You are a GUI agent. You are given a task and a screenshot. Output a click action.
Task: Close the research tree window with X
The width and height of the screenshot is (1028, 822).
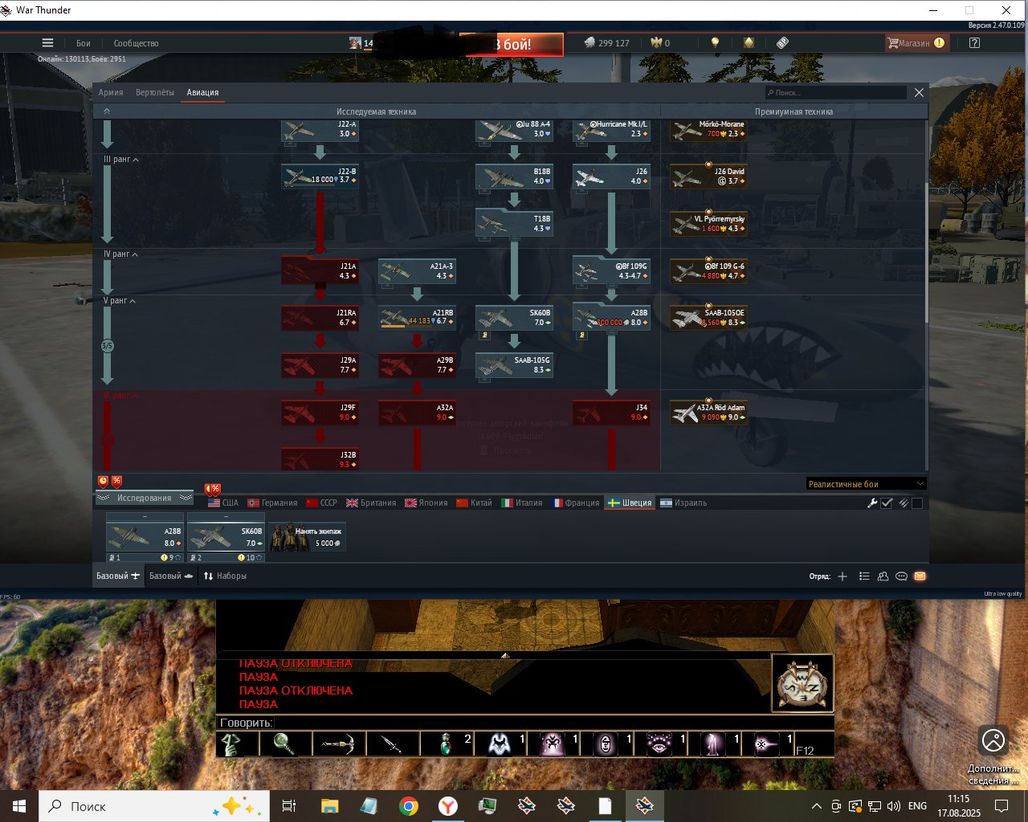tap(919, 92)
